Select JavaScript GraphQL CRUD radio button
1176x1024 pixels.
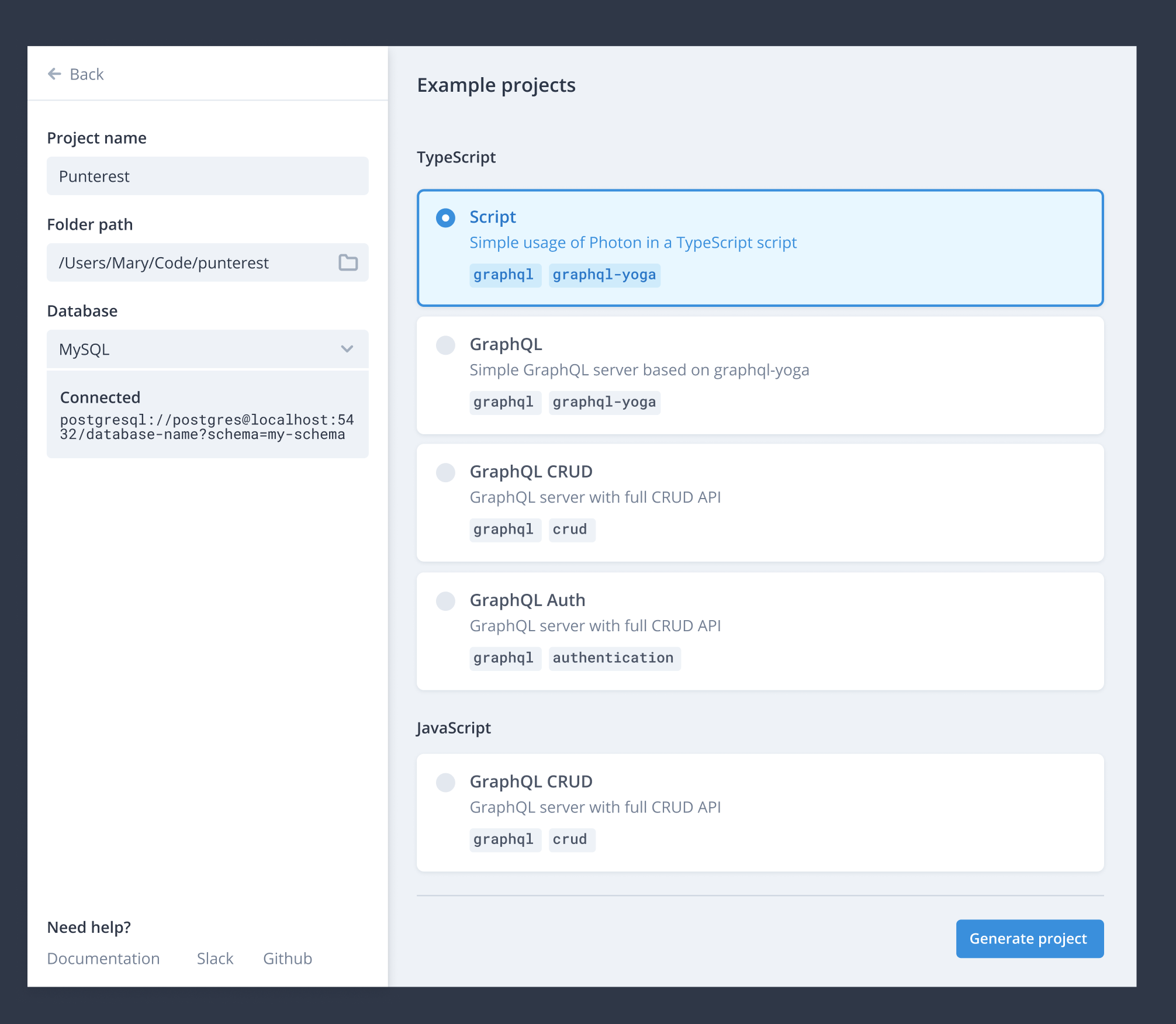coord(445,782)
